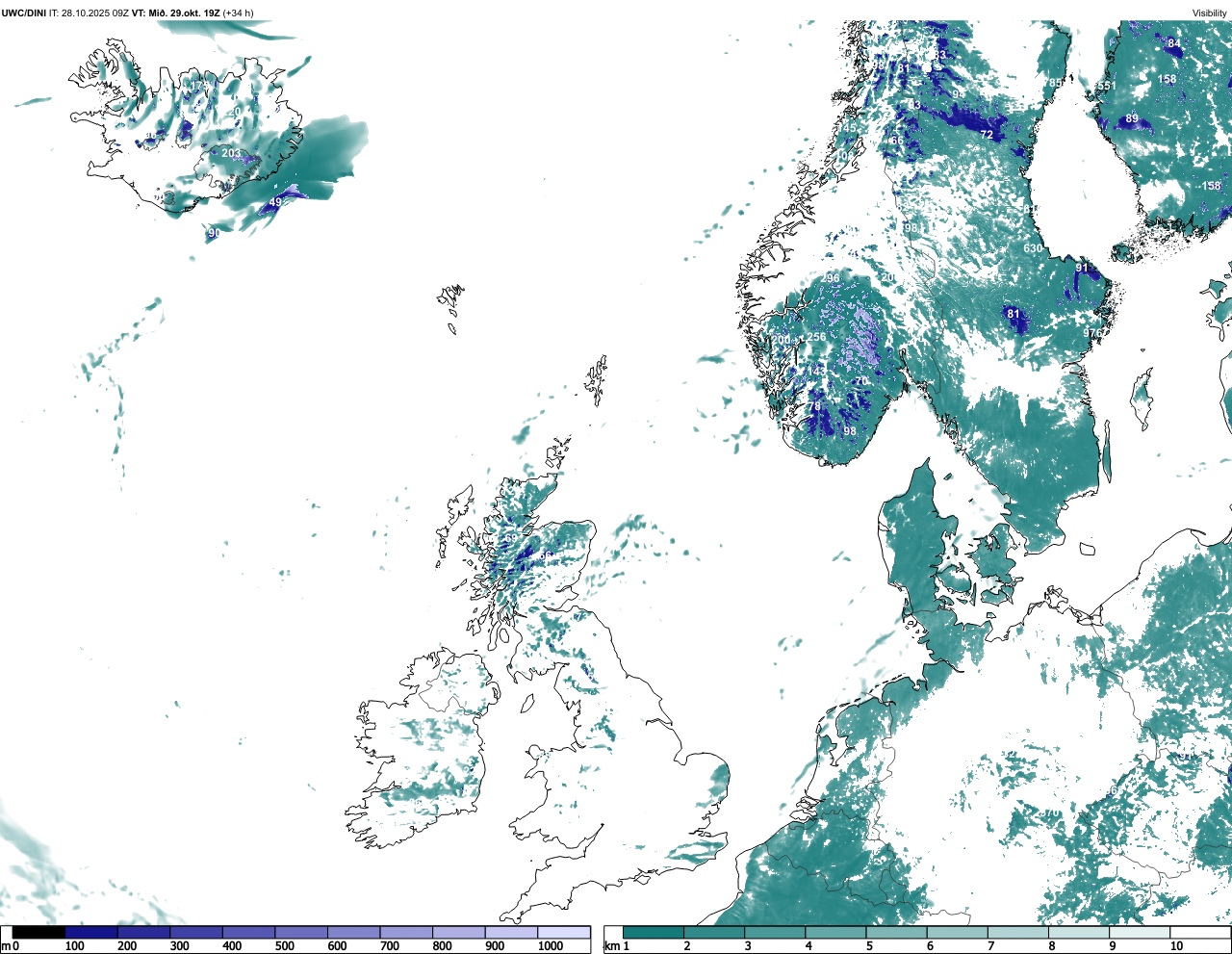Click the '10' tick on km legend
This screenshot has width=1232, height=954.
[1176, 946]
